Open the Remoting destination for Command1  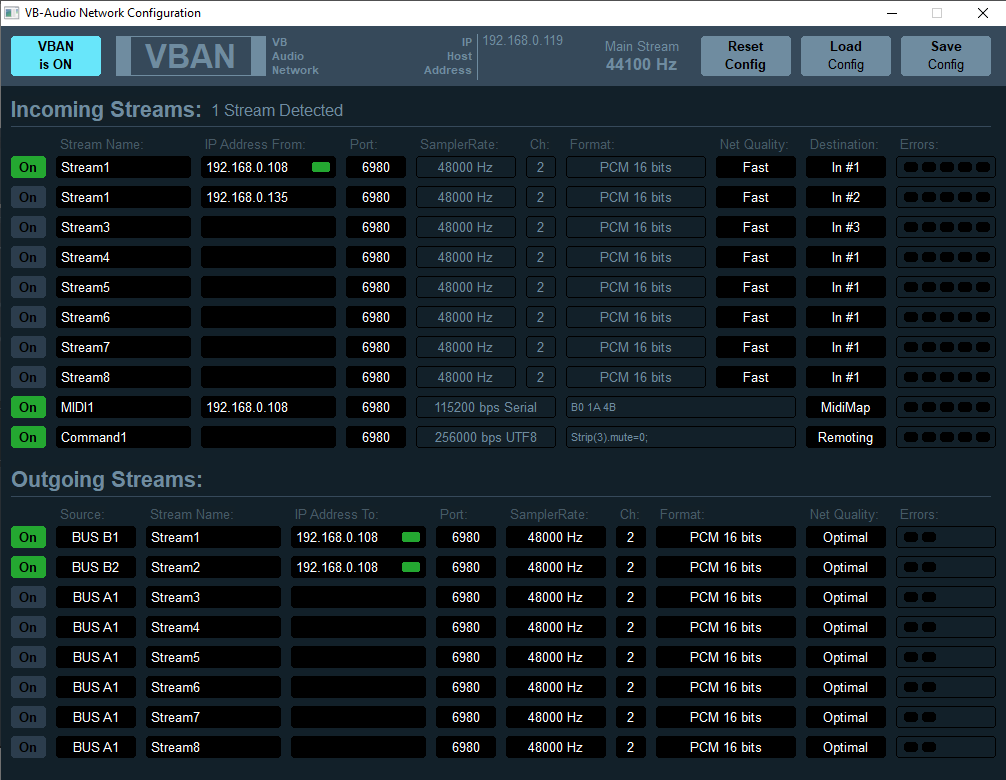(x=846, y=437)
